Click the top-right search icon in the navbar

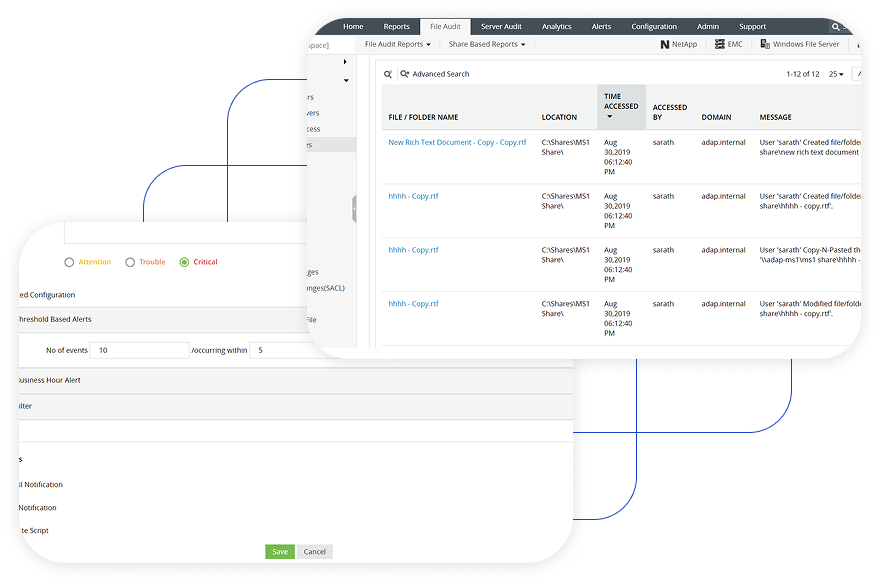point(836,27)
